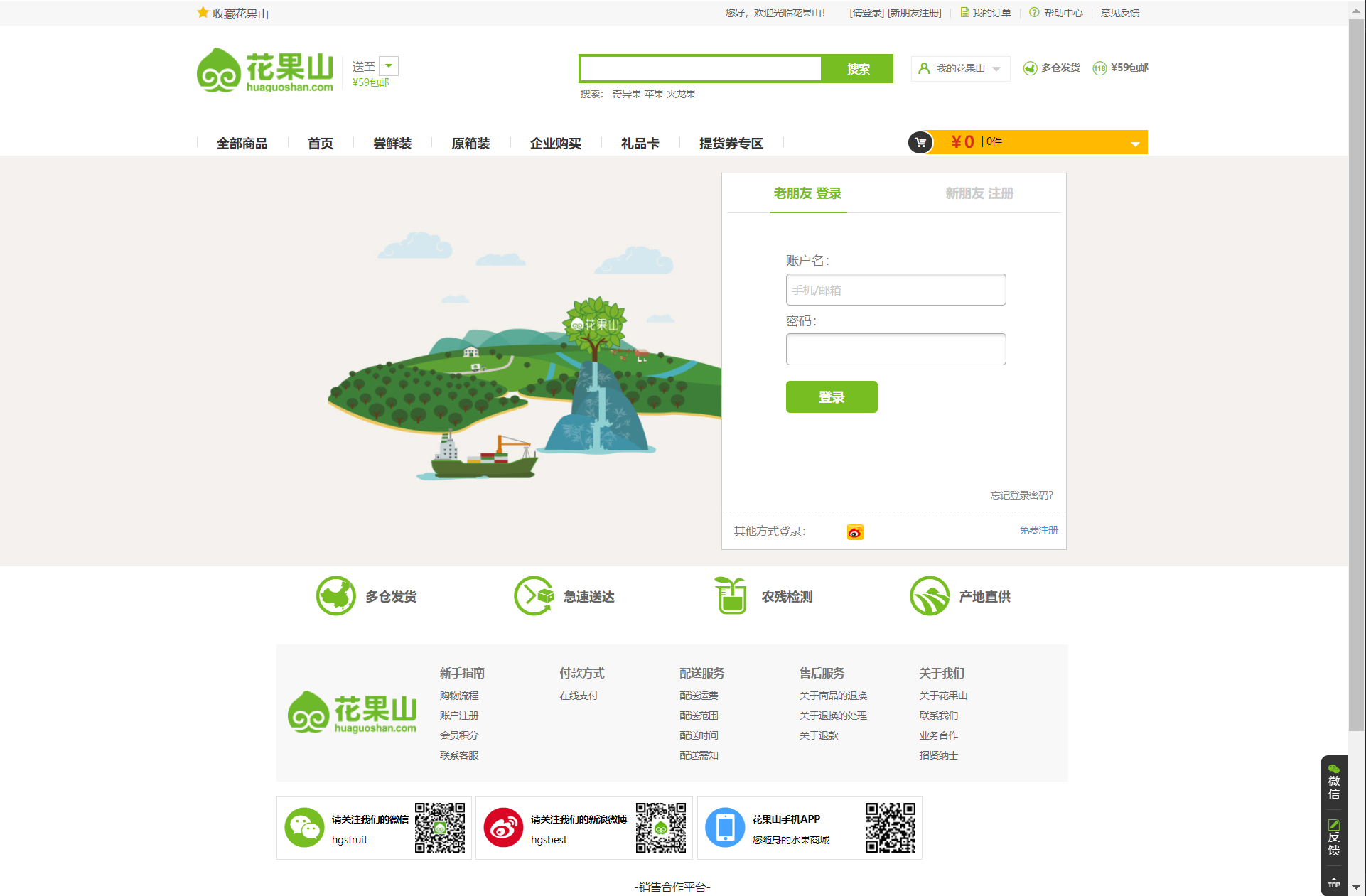Image resolution: width=1366 pixels, height=896 pixels.
Task: Click the green WeChat circle icon
Action: [304, 828]
